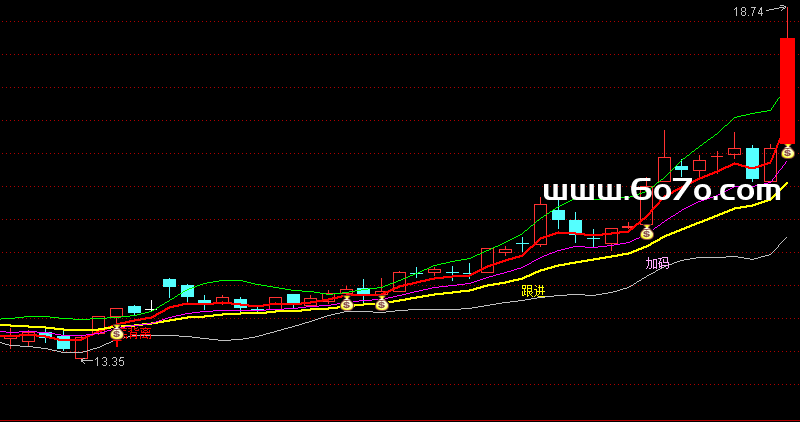Click the money bag icon above the 加码 label
This screenshot has height=422, width=800.
coord(646,233)
